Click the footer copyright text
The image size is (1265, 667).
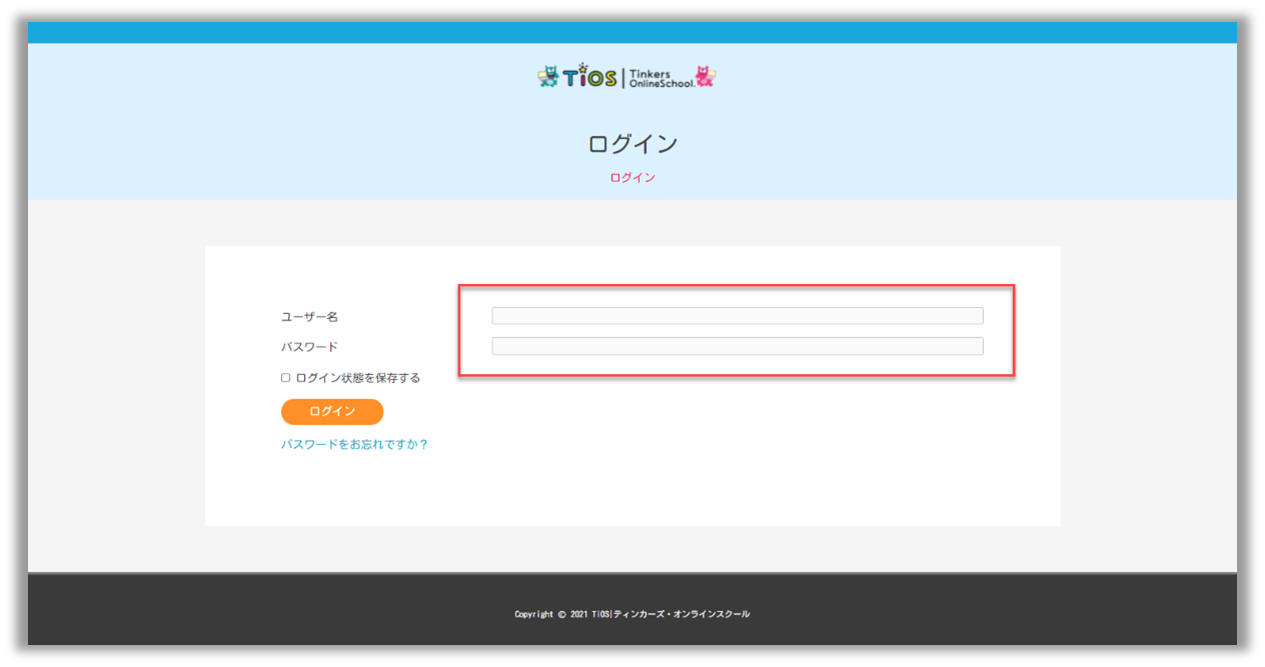[632, 614]
